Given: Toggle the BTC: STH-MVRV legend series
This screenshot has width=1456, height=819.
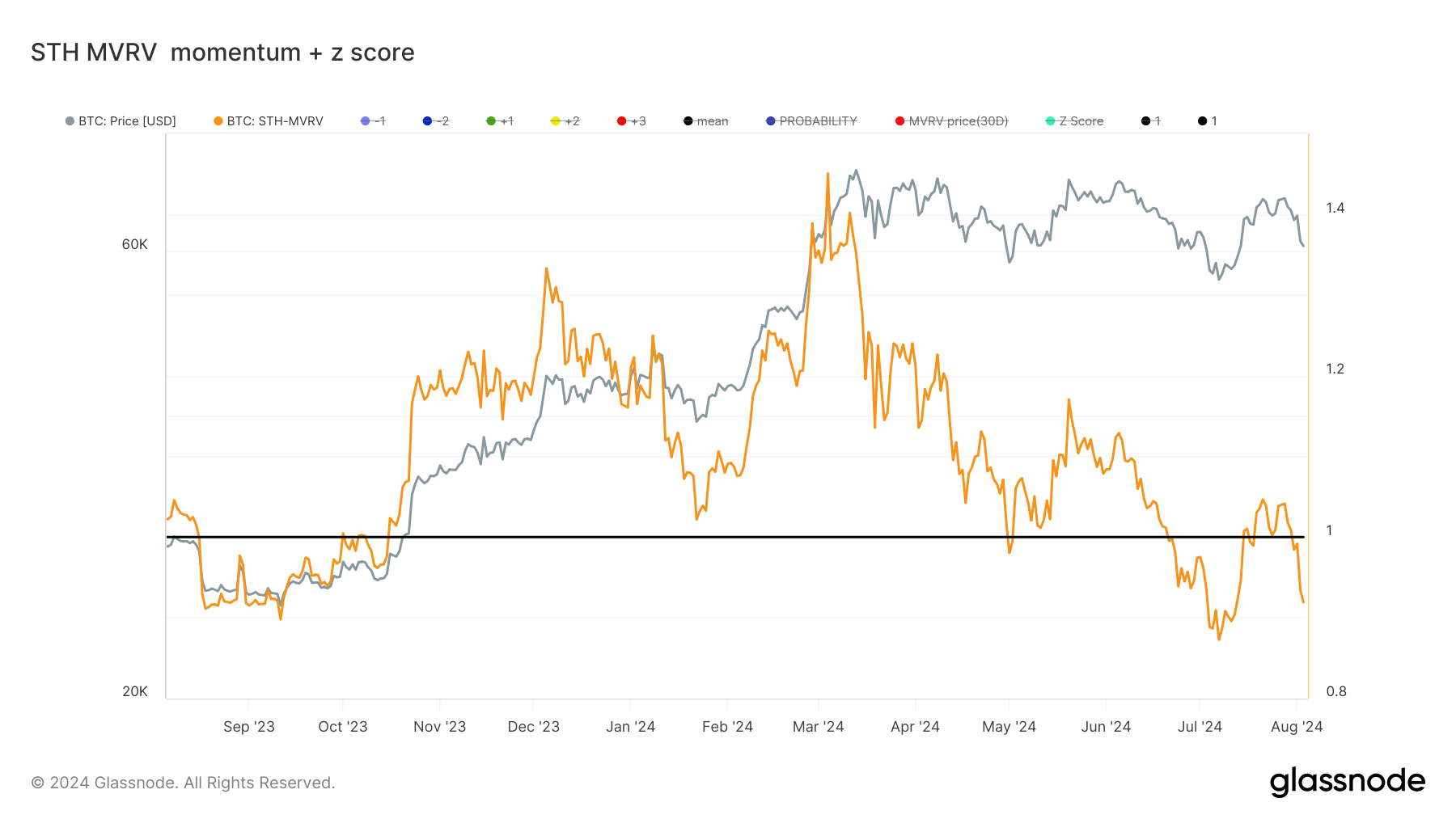Looking at the screenshot, I should click(269, 121).
